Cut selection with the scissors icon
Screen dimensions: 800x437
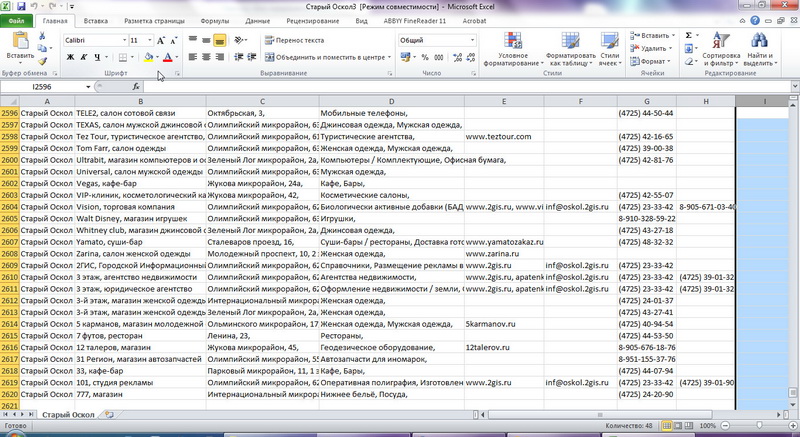(x=42, y=36)
